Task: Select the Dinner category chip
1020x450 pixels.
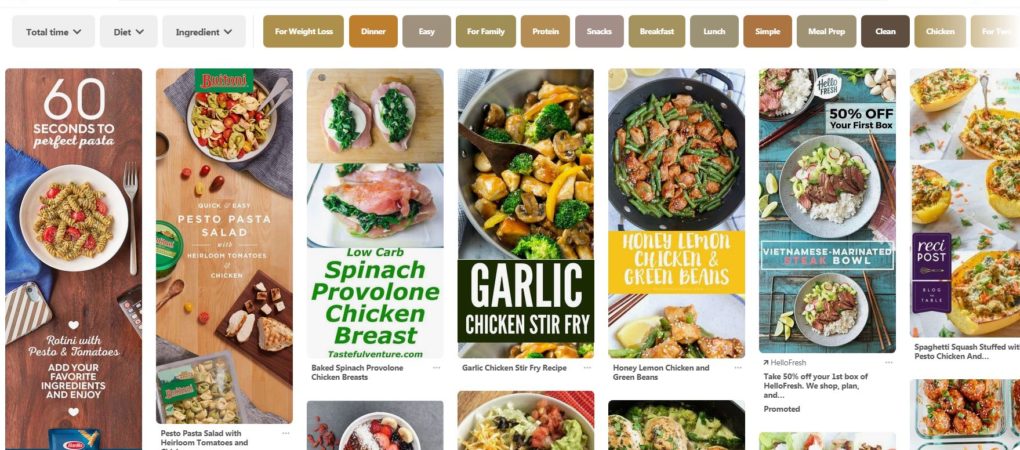Action: click(x=373, y=31)
